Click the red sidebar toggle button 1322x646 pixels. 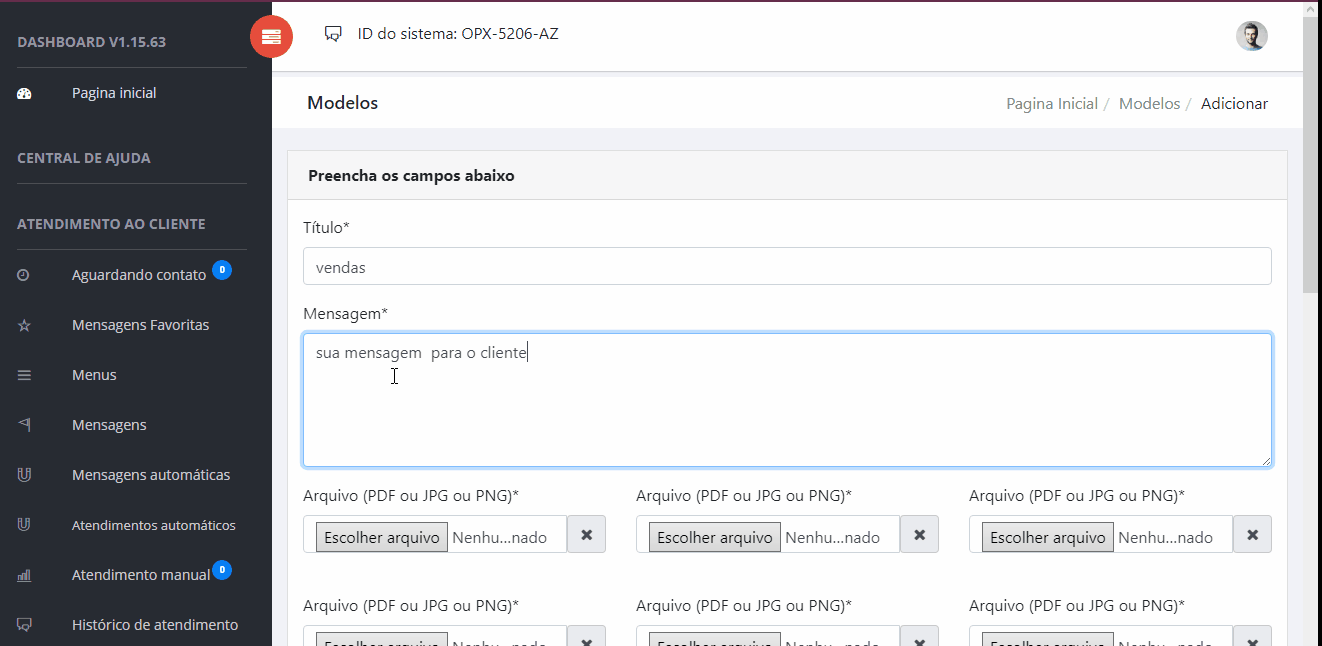(271, 37)
